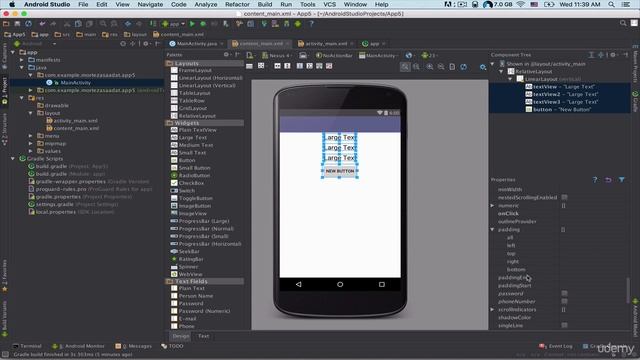This screenshot has height=360, width=640.
Task: Expand the mipmap resource folder
Action: click(31, 144)
